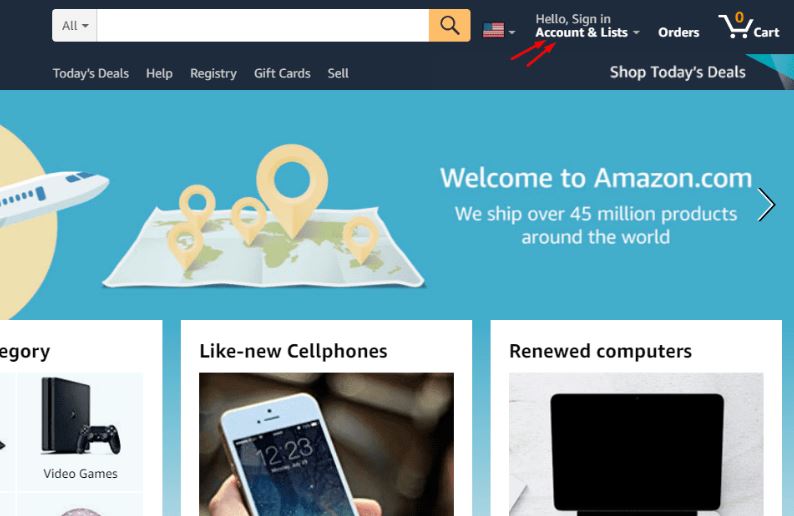The height and width of the screenshot is (516, 794).
Task: Open Today's Deals in the navigation bar
Action: pos(91,73)
